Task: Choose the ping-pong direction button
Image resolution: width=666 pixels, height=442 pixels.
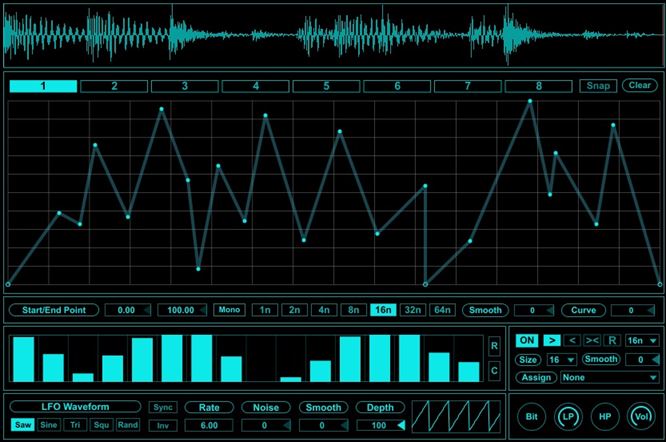Action: tap(591, 341)
